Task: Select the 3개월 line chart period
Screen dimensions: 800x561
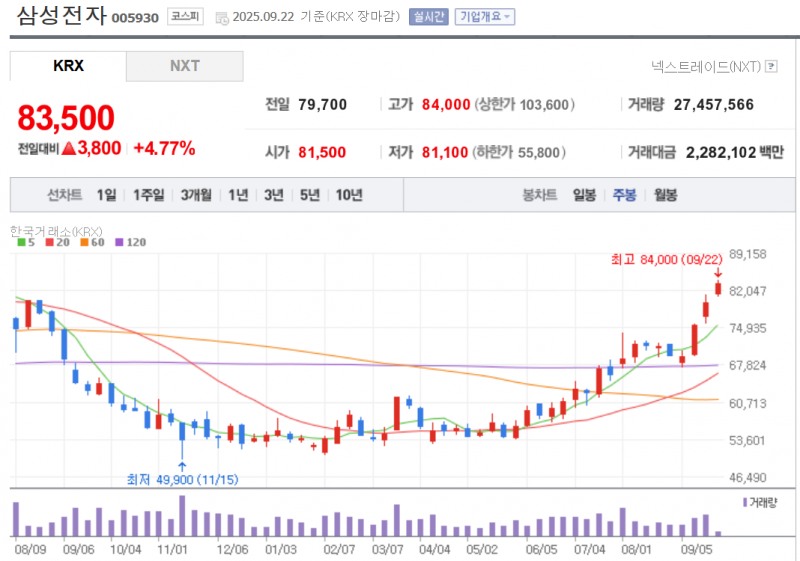Action: click(196, 195)
